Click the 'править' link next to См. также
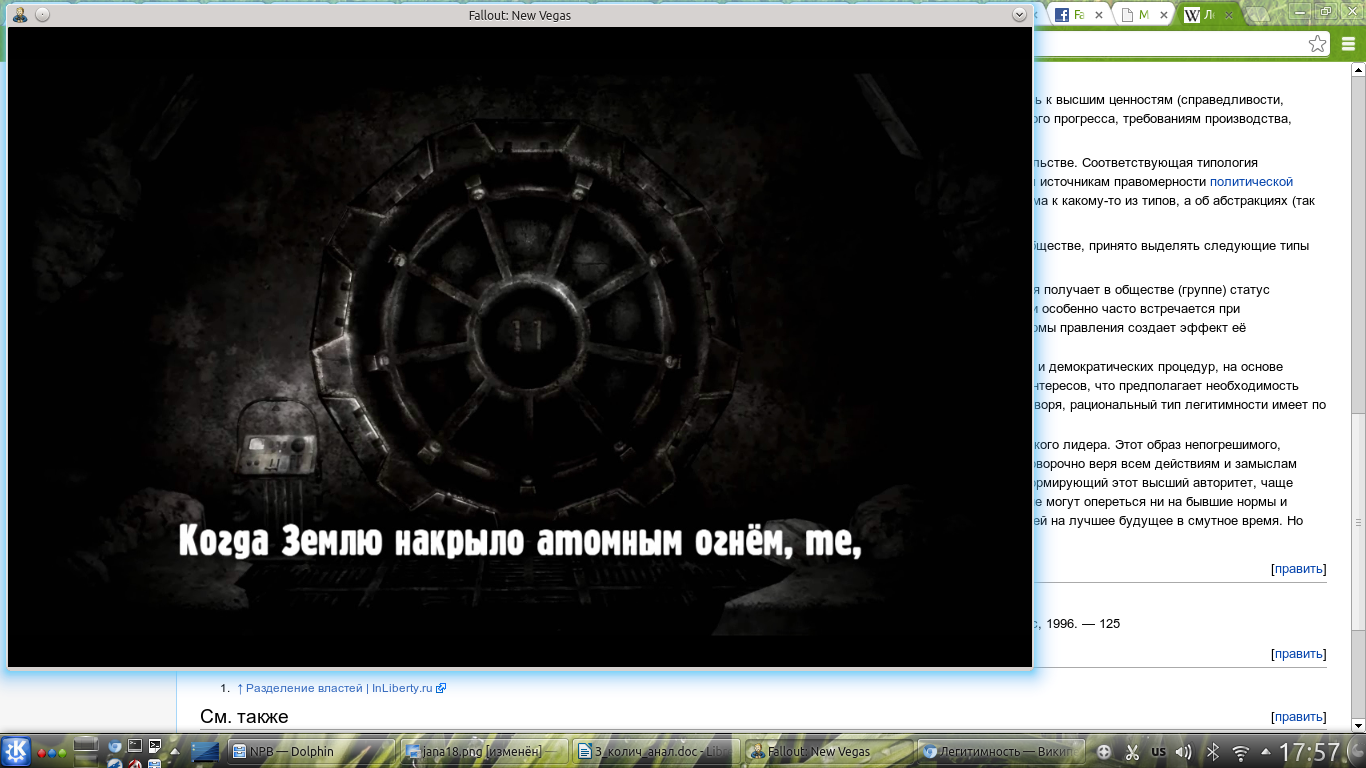 point(1298,717)
